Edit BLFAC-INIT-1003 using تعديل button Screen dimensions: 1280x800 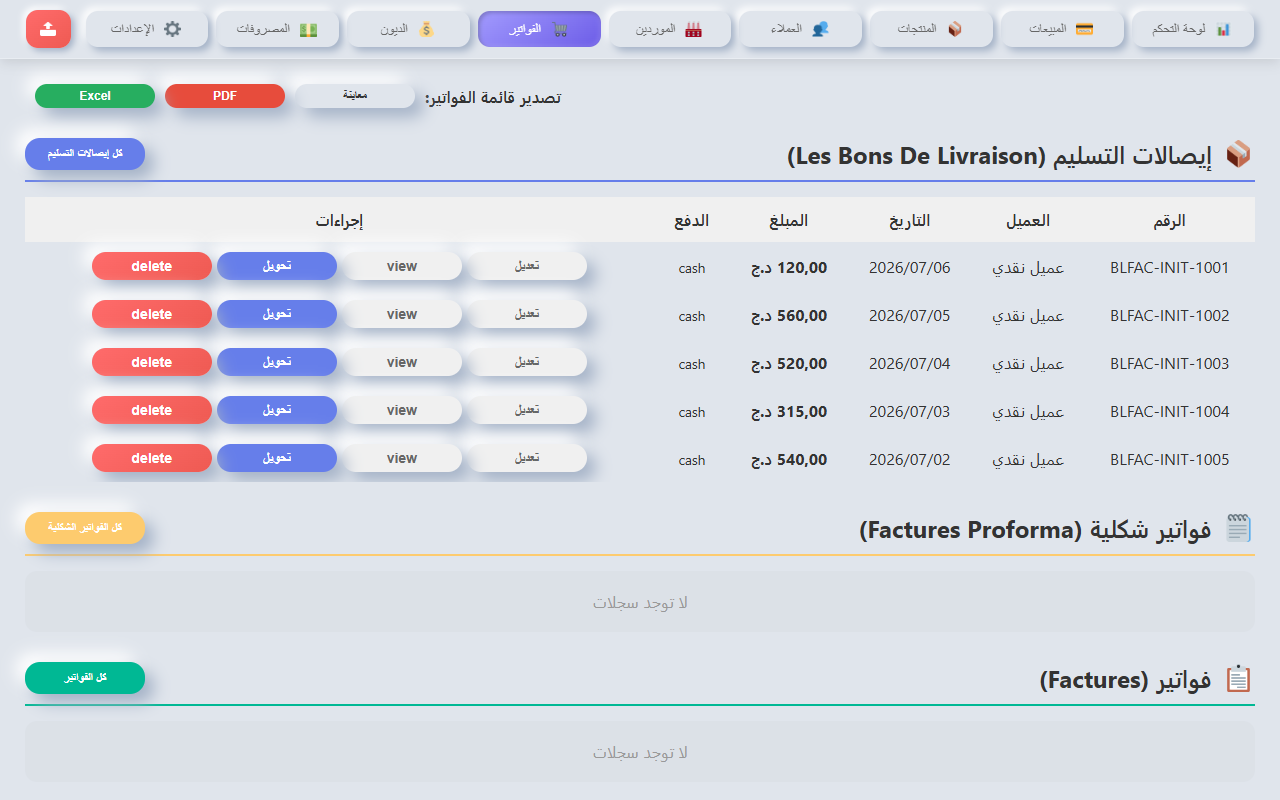click(527, 362)
